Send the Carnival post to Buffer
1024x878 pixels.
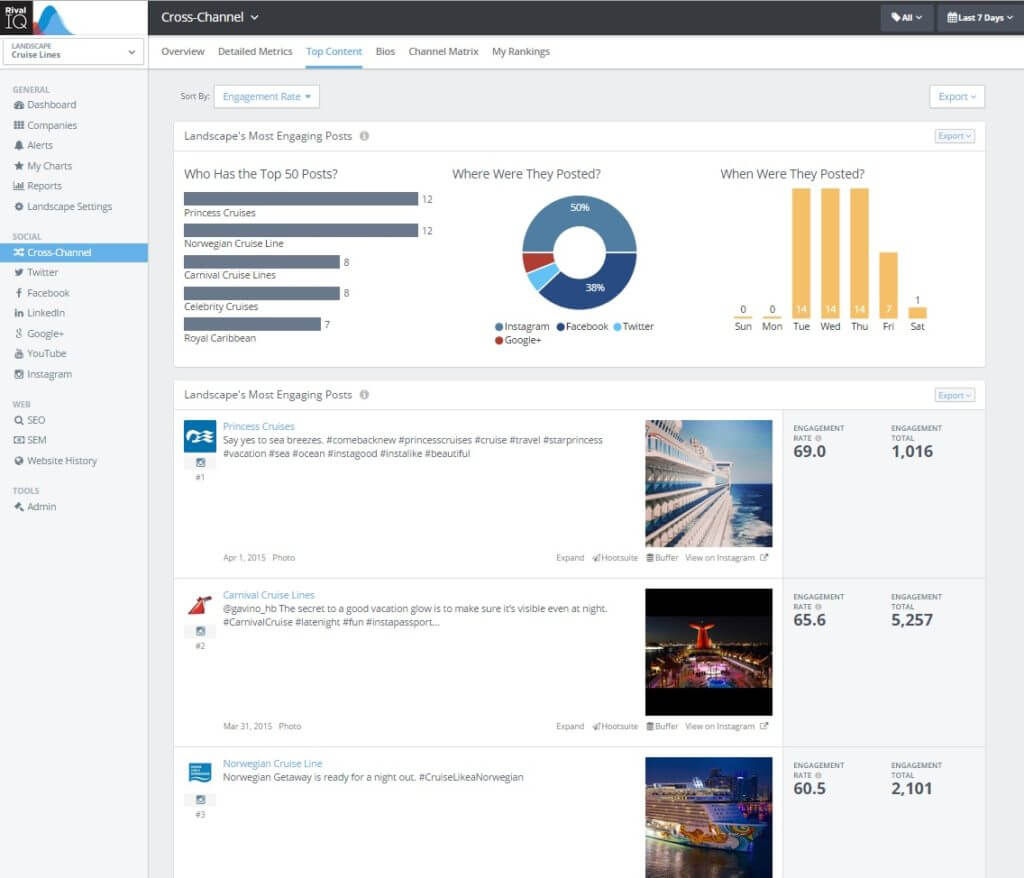point(662,726)
